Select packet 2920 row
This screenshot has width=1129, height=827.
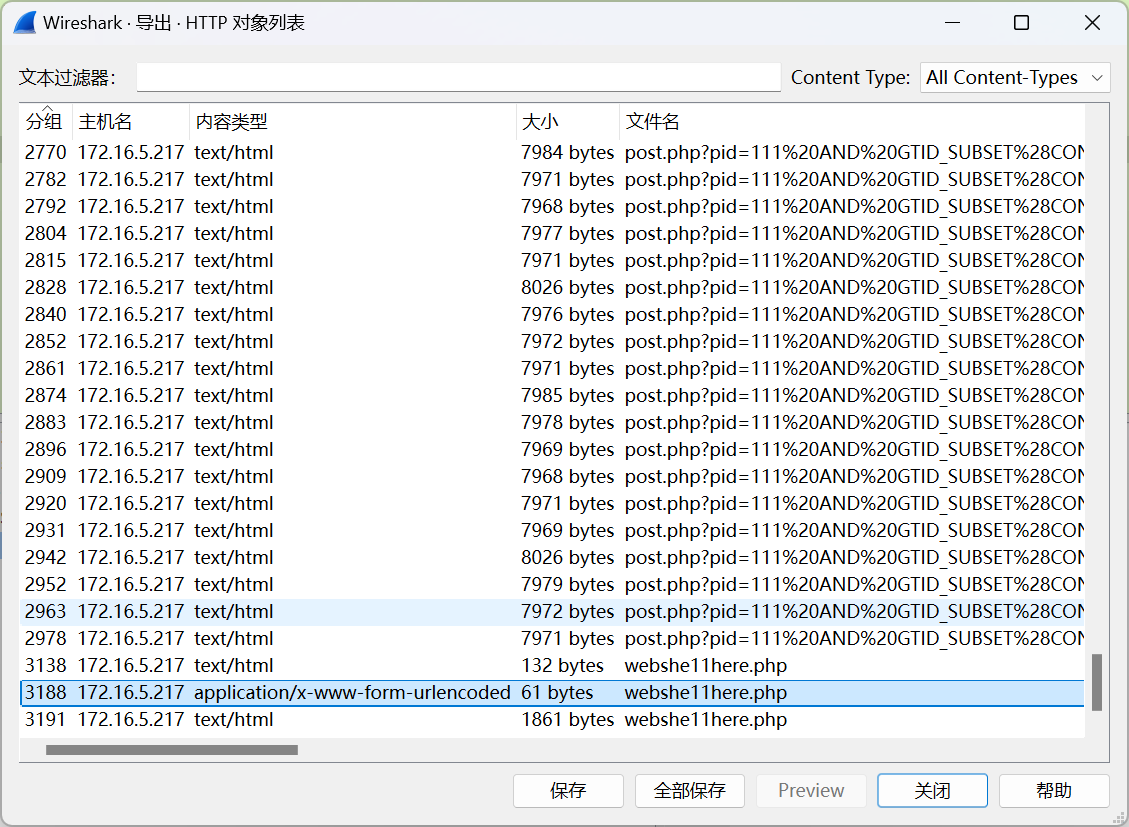tap(552, 503)
